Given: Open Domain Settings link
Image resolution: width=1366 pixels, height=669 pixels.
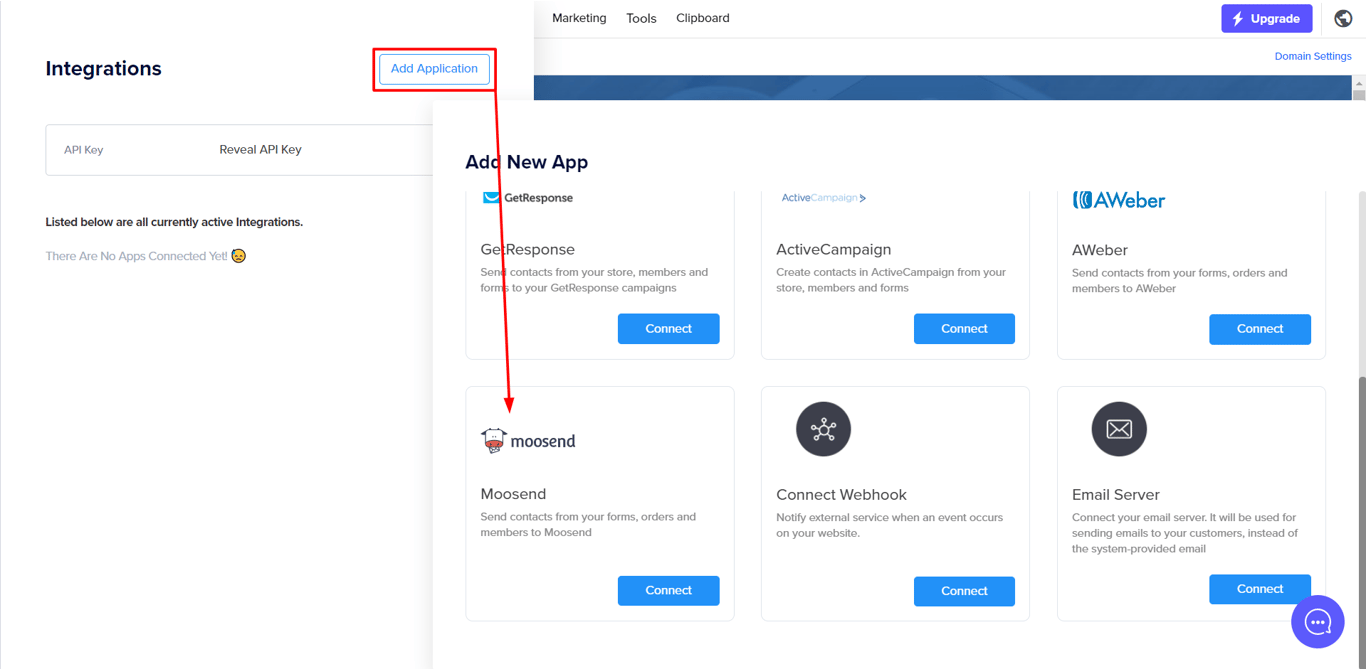Looking at the screenshot, I should 1313,56.
